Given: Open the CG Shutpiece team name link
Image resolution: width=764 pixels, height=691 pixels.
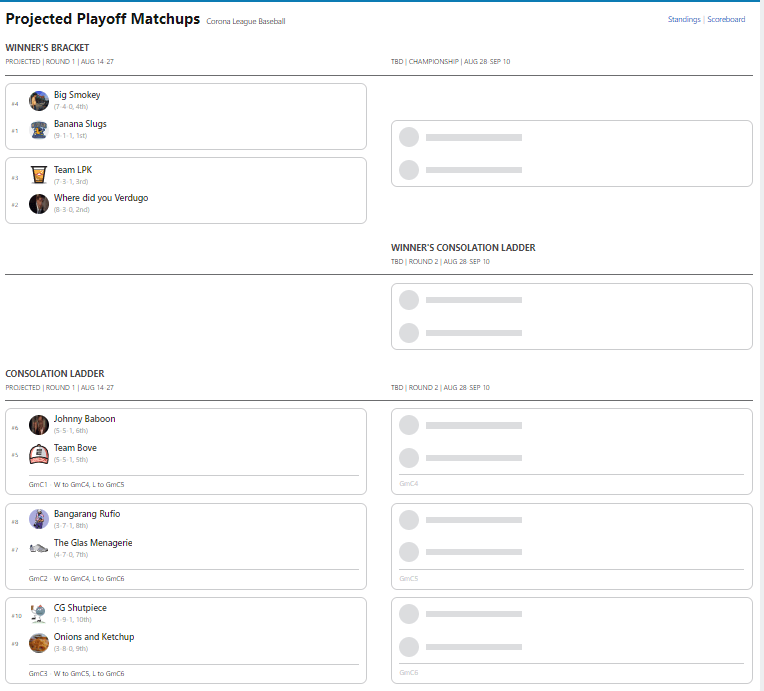Looking at the screenshot, I should 80,608.
